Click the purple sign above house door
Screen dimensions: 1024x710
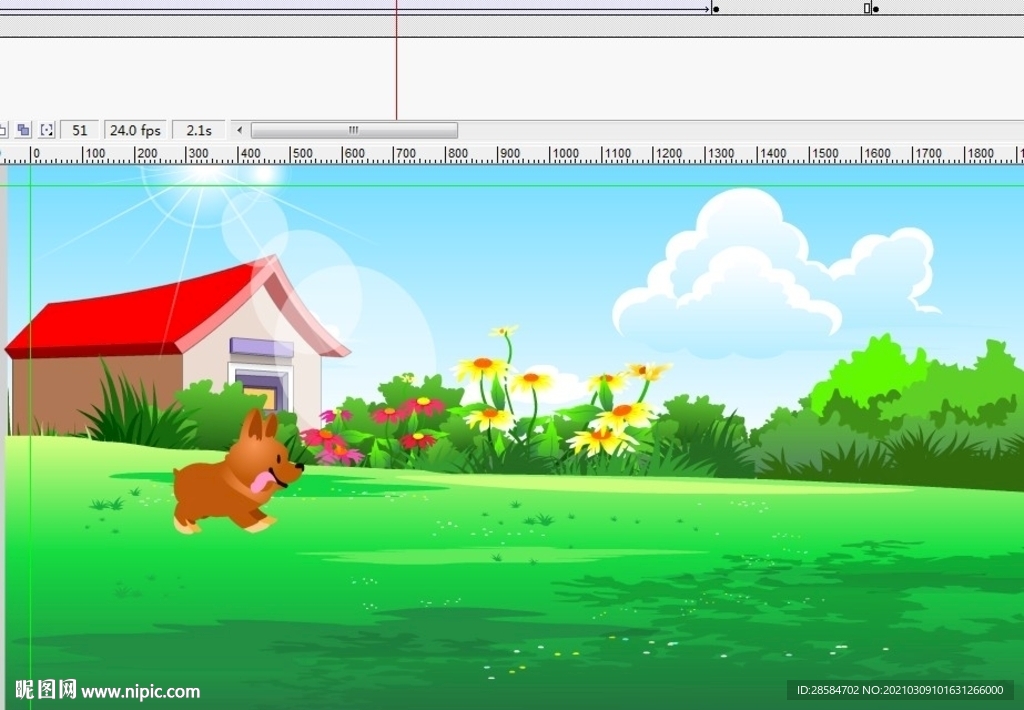(x=261, y=348)
